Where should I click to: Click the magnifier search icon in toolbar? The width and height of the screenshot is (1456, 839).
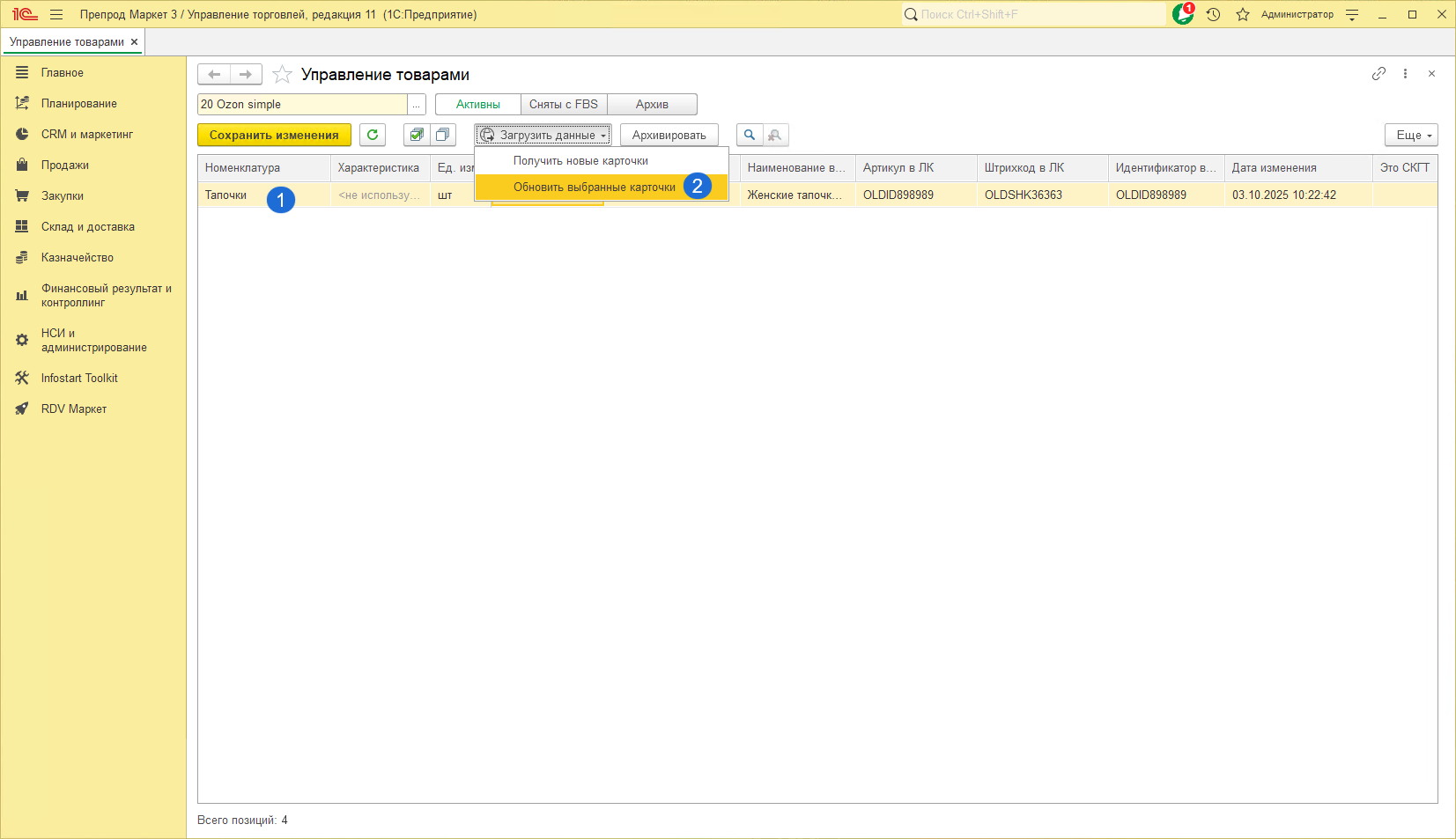750,135
